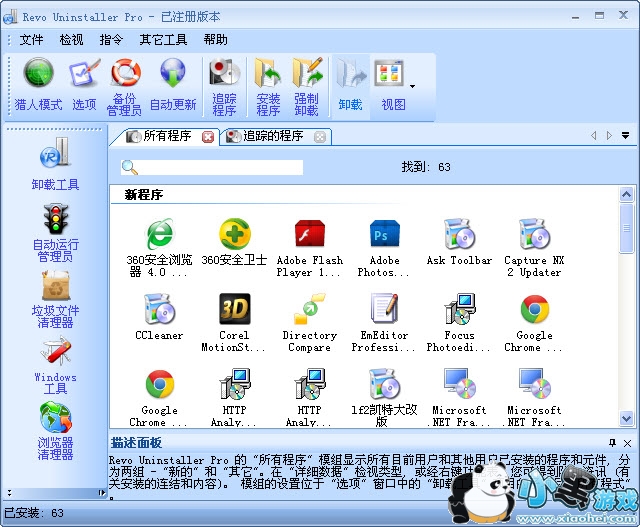Close the All Programs (所有程序) tab
The width and height of the screenshot is (640, 527).
(x=208, y=137)
